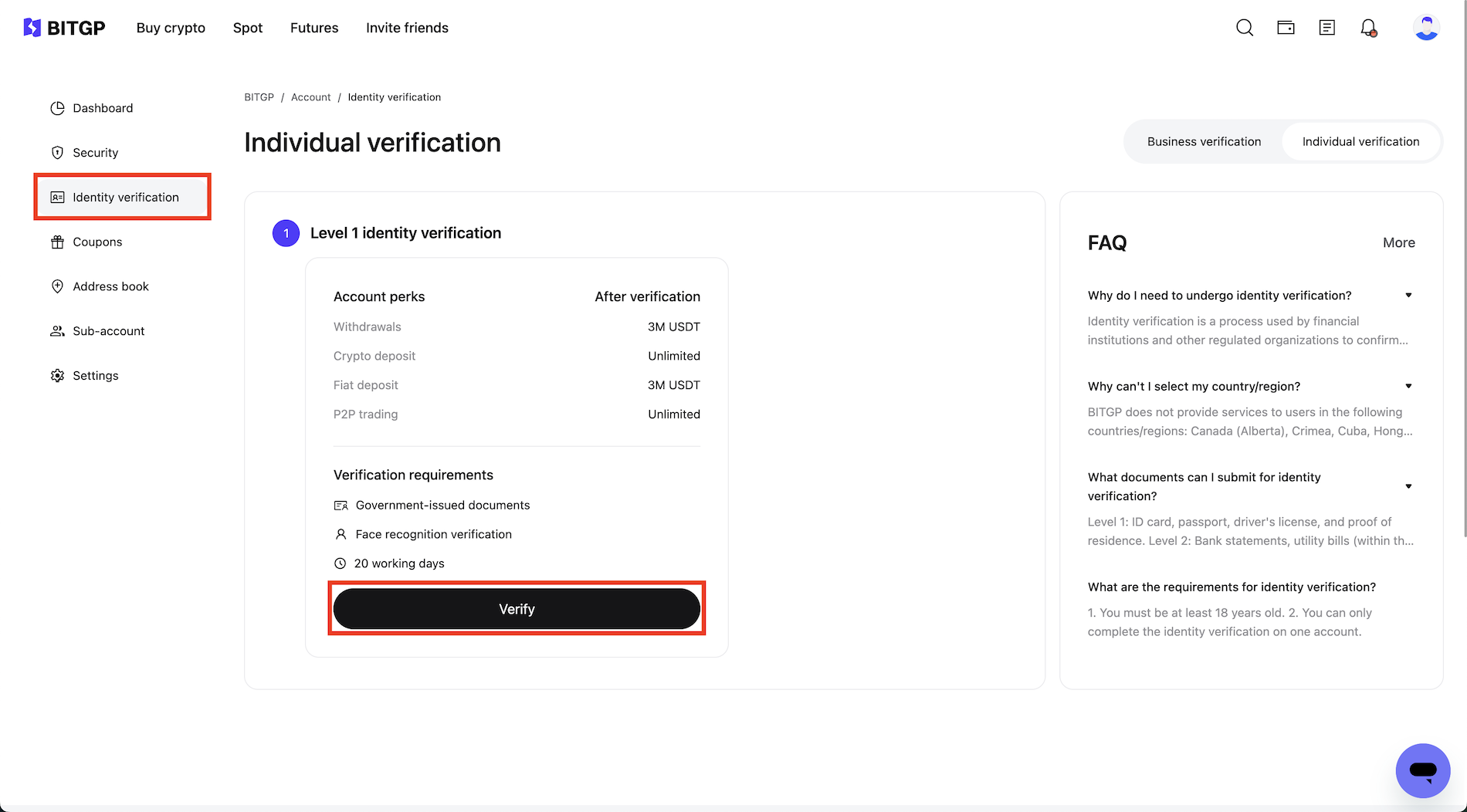Open 'Why can't I select my country/region?' question
Viewport: 1467px width, 812px height.
[x=1194, y=387]
